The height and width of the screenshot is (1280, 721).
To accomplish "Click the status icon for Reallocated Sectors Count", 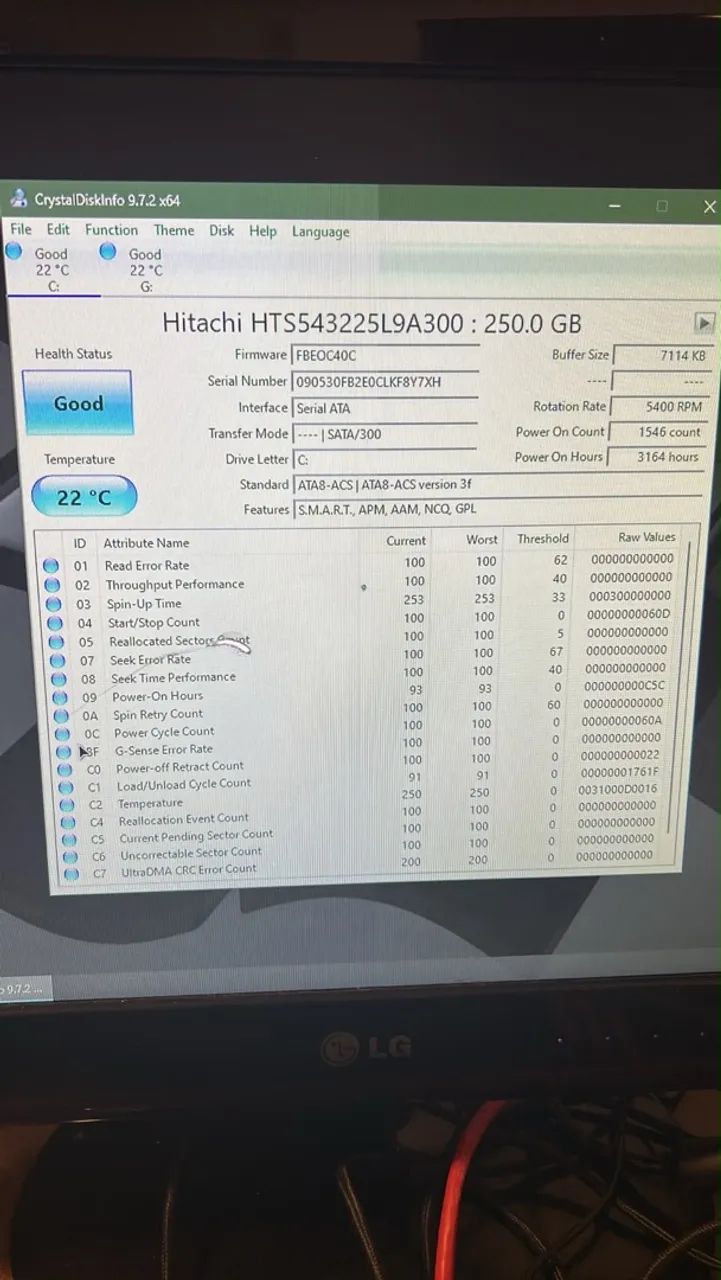I will coord(57,643).
